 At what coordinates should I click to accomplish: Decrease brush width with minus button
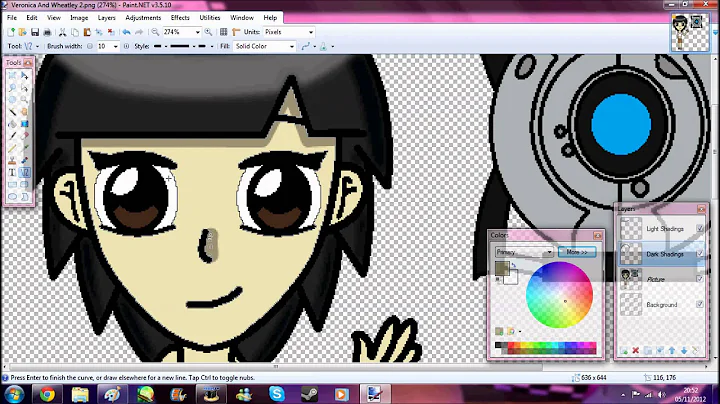[x=90, y=46]
